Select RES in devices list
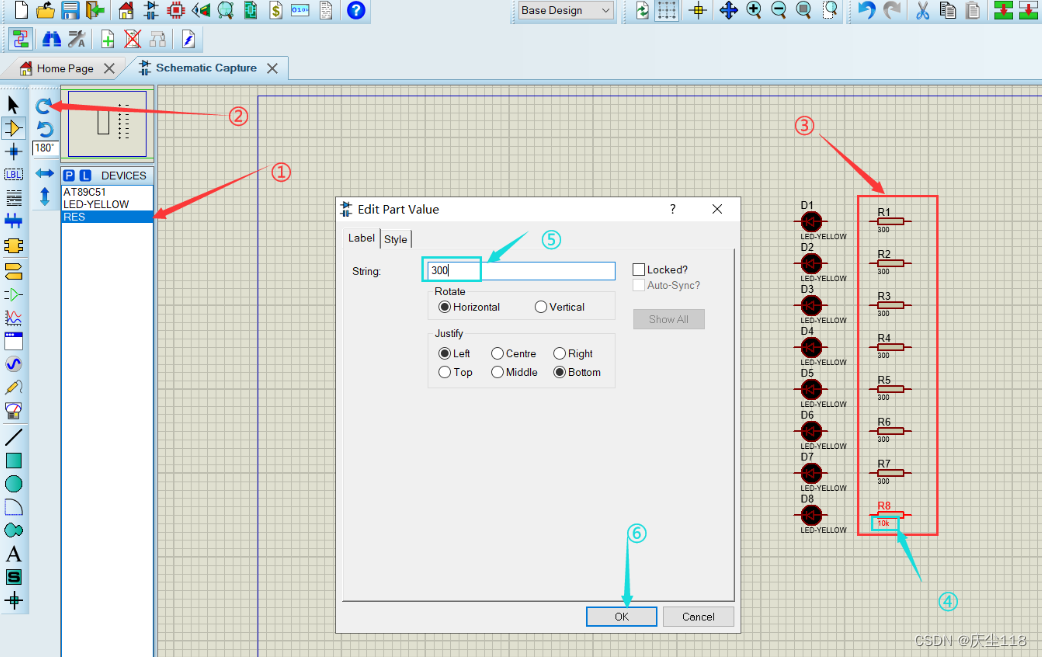The width and height of the screenshot is (1042, 657). coord(107,217)
